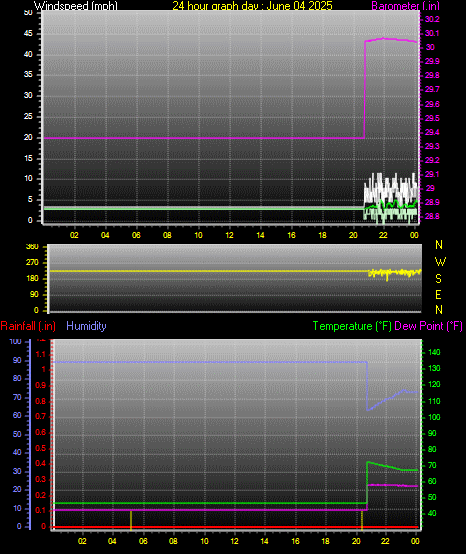
Task: Click the 'S' compass label
Action: pyautogui.click(x=438, y=279)
